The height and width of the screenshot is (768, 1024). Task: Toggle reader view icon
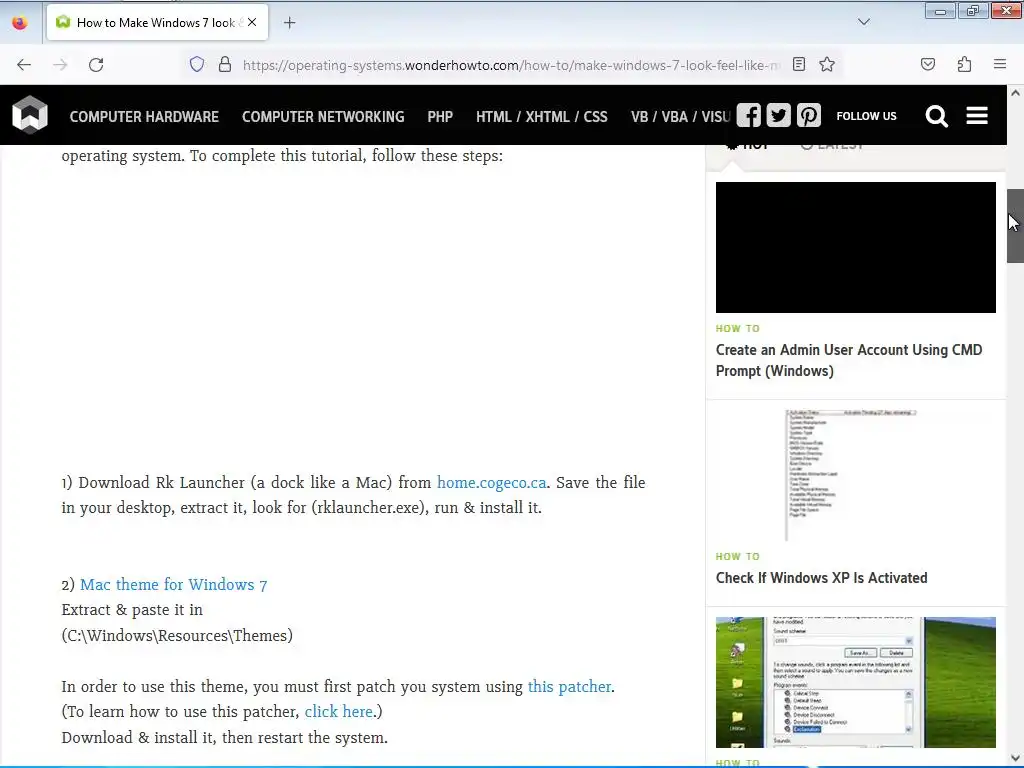pyautogui.click(x=799, y=64)
